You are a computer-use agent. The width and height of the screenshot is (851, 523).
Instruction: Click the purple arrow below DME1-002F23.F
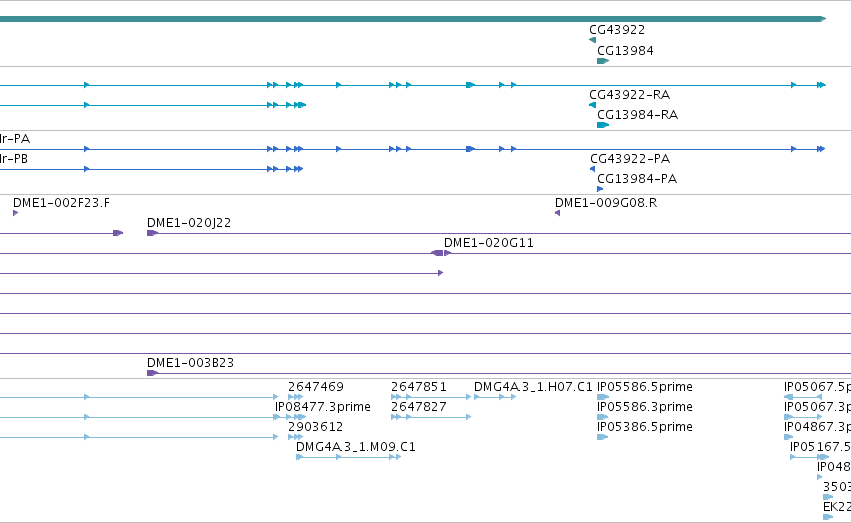pyautogui.click(x=16, y=213)
